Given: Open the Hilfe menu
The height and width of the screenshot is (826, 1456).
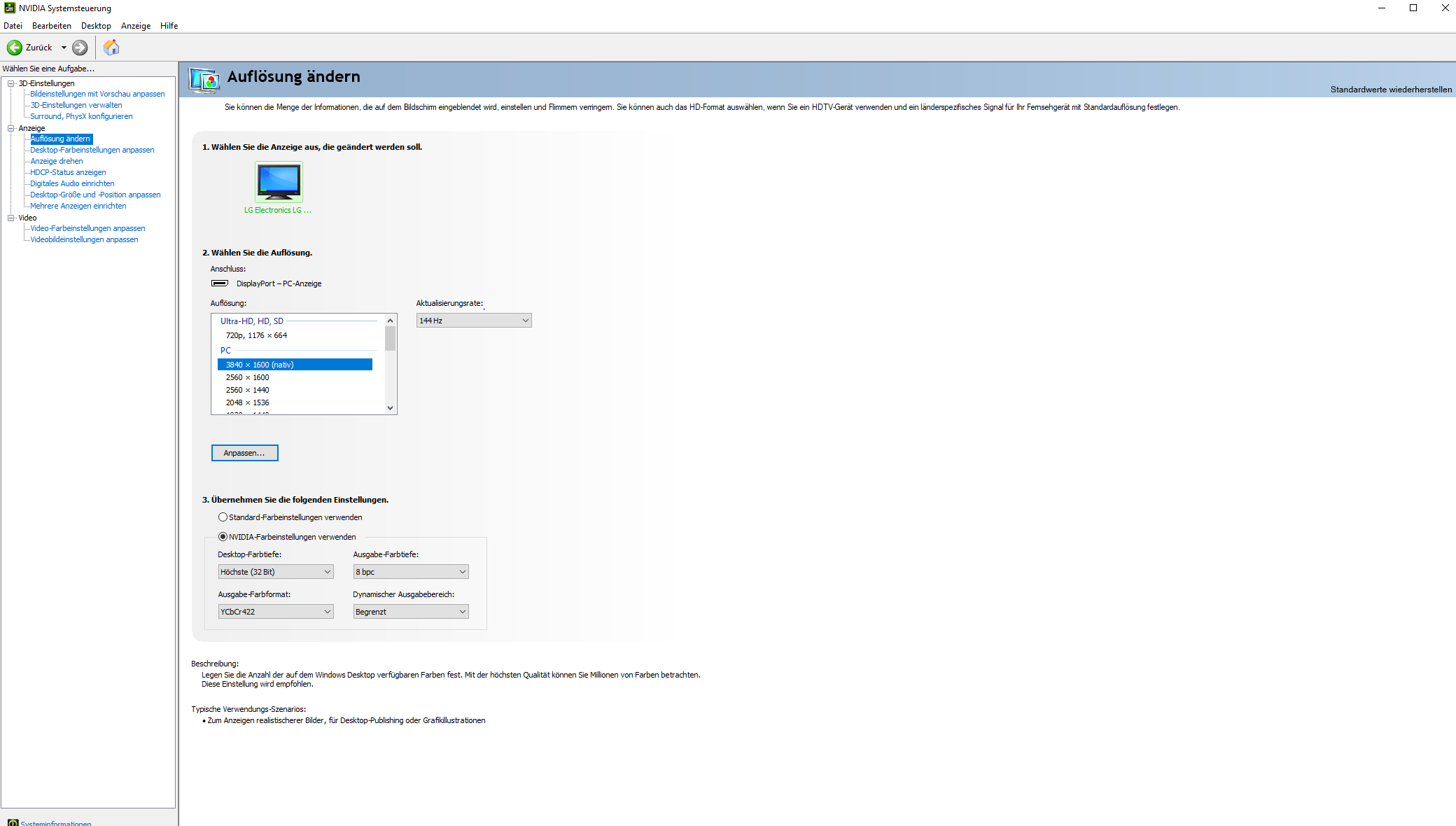Looking at the screenshot, I should click(169, 26).
